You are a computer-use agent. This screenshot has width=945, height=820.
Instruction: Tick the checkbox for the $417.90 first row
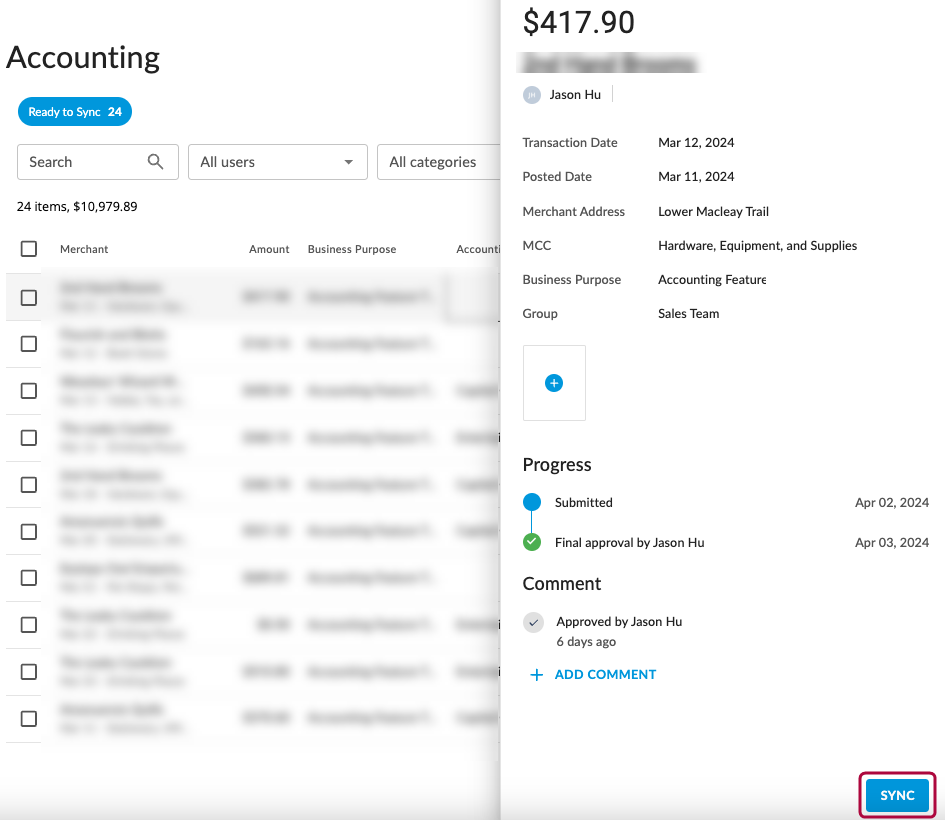[29, 298]
